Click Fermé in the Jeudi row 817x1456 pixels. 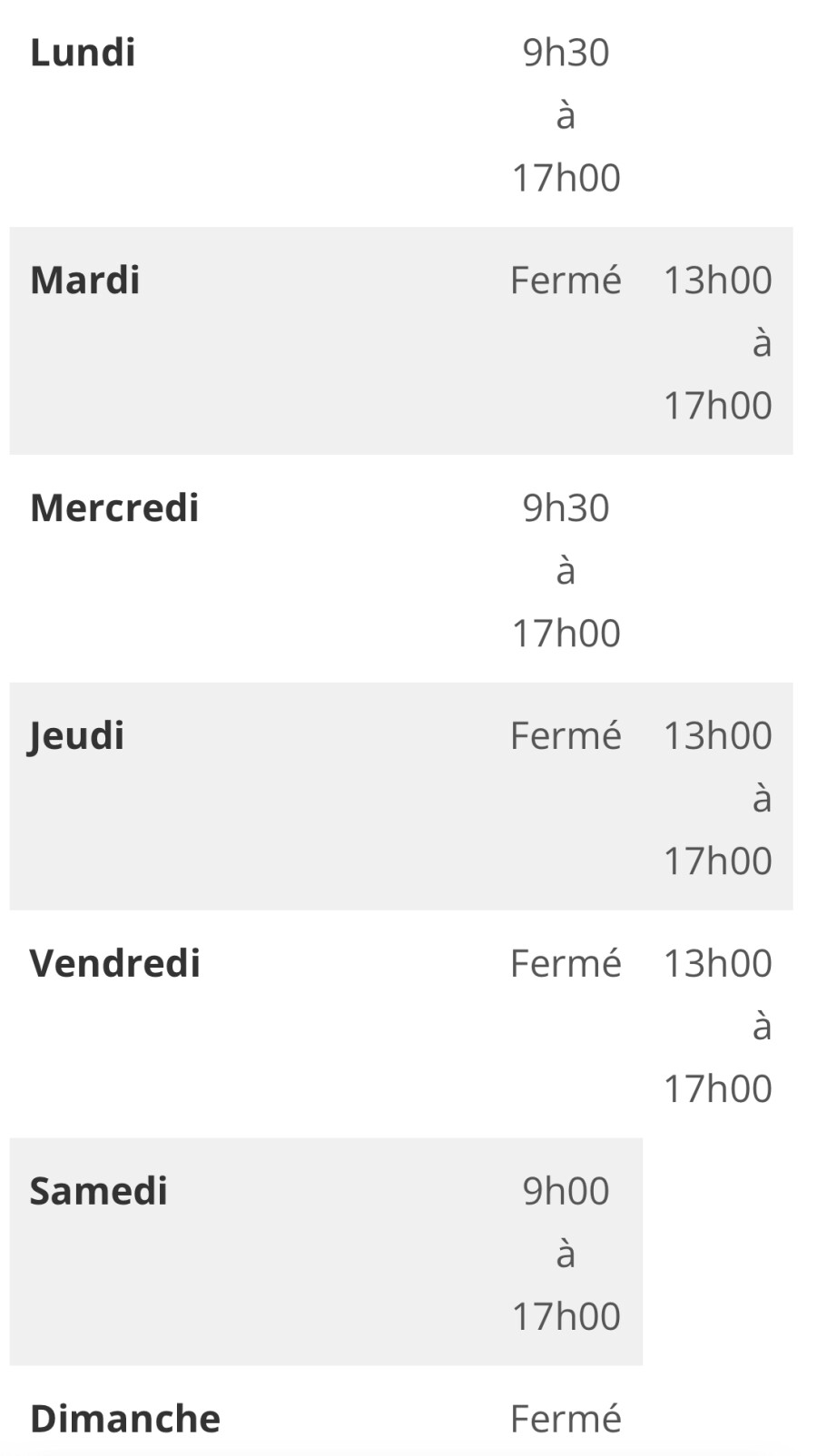(x=566, y=736)
